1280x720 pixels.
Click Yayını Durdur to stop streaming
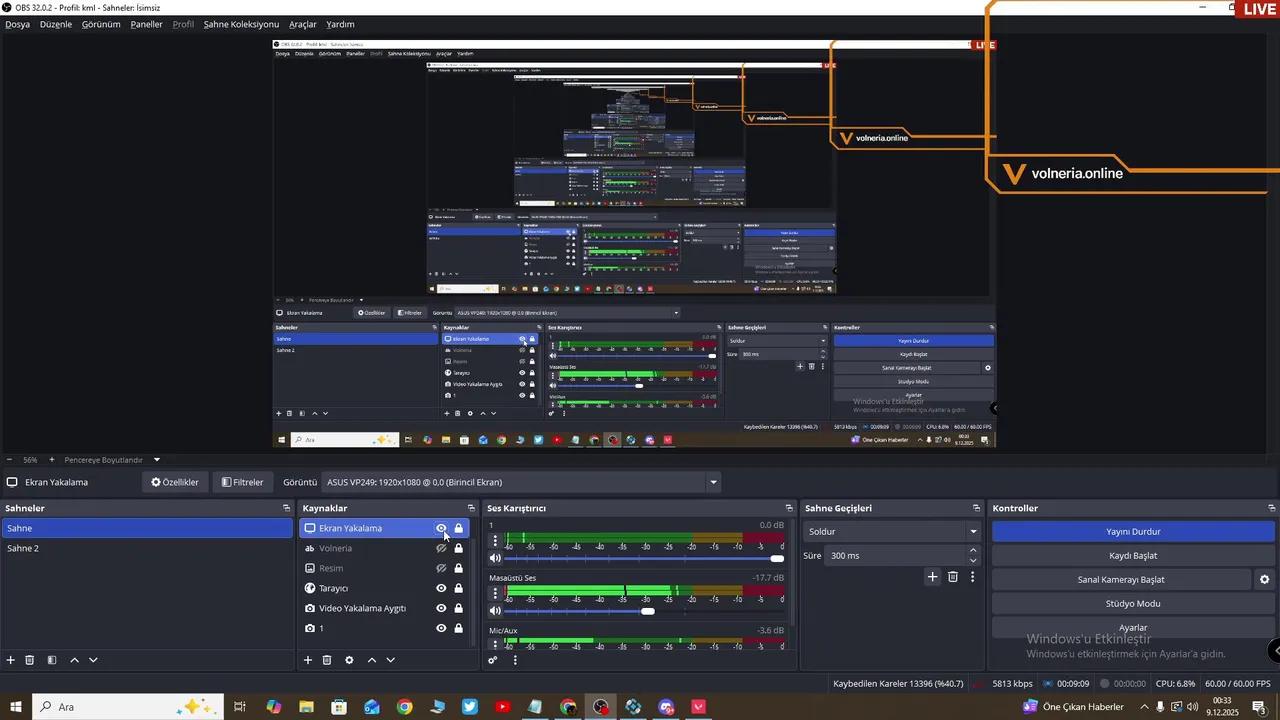[x=1132, y=532]
